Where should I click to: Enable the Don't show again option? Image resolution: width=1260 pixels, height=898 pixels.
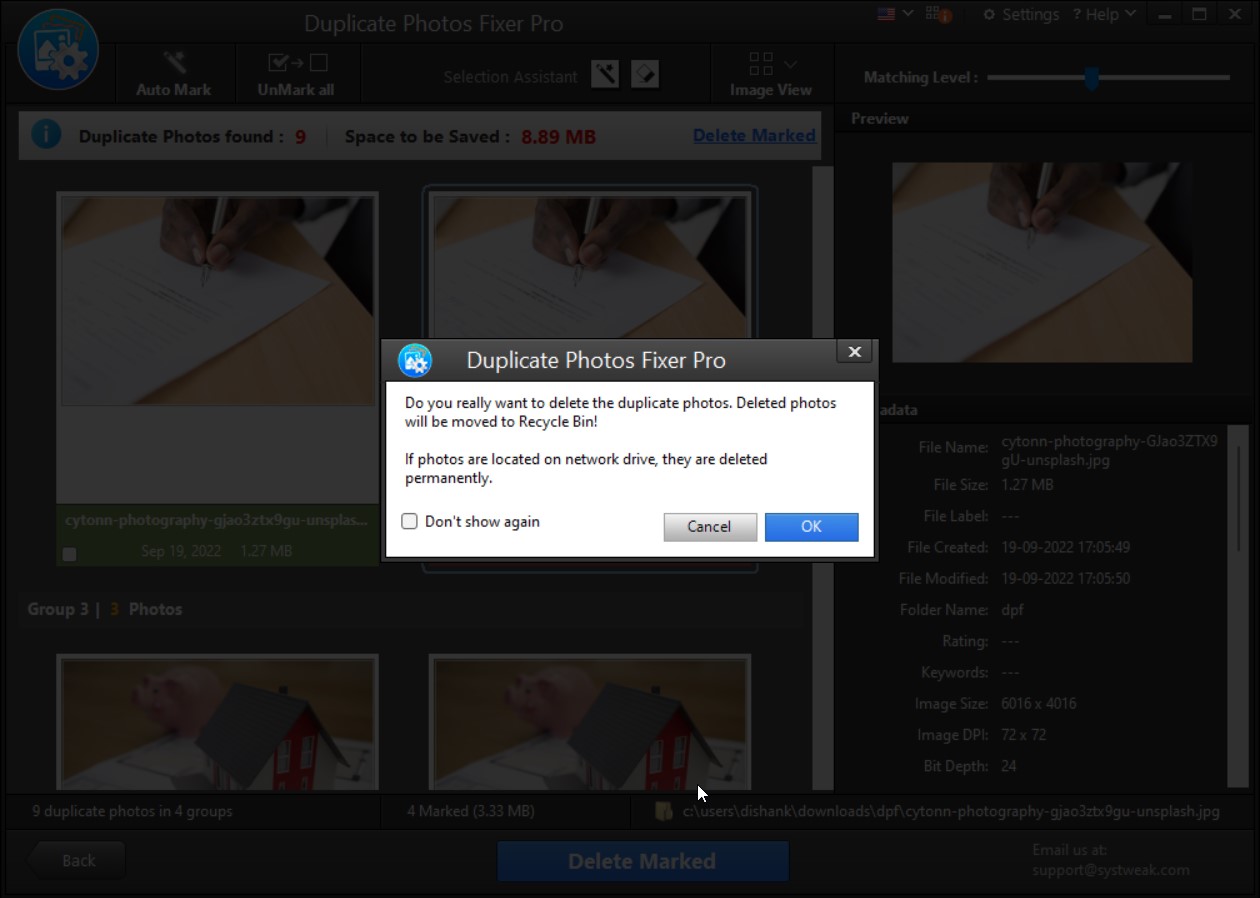(409, 521)
